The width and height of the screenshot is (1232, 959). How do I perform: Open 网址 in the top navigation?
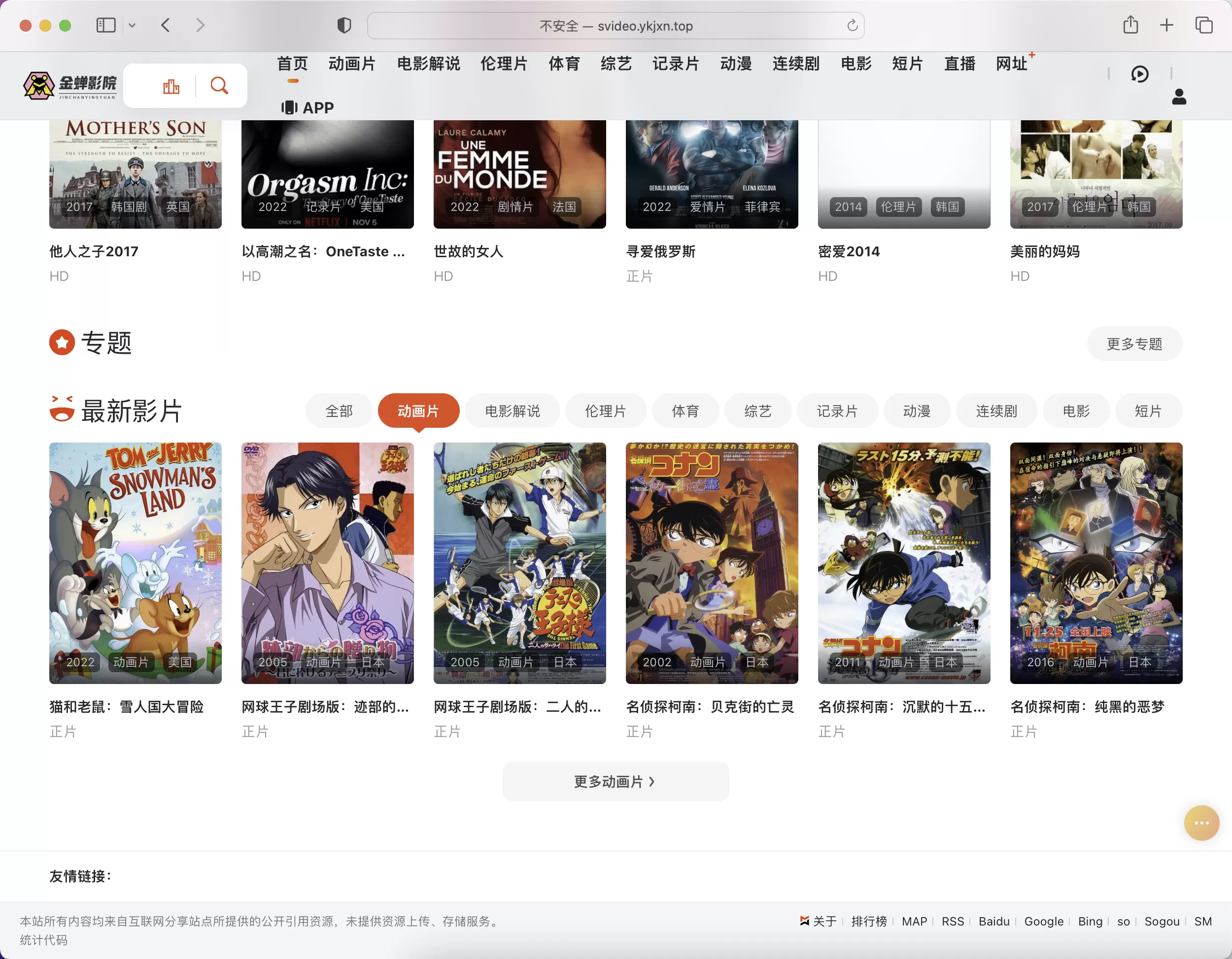[1011, 64]
